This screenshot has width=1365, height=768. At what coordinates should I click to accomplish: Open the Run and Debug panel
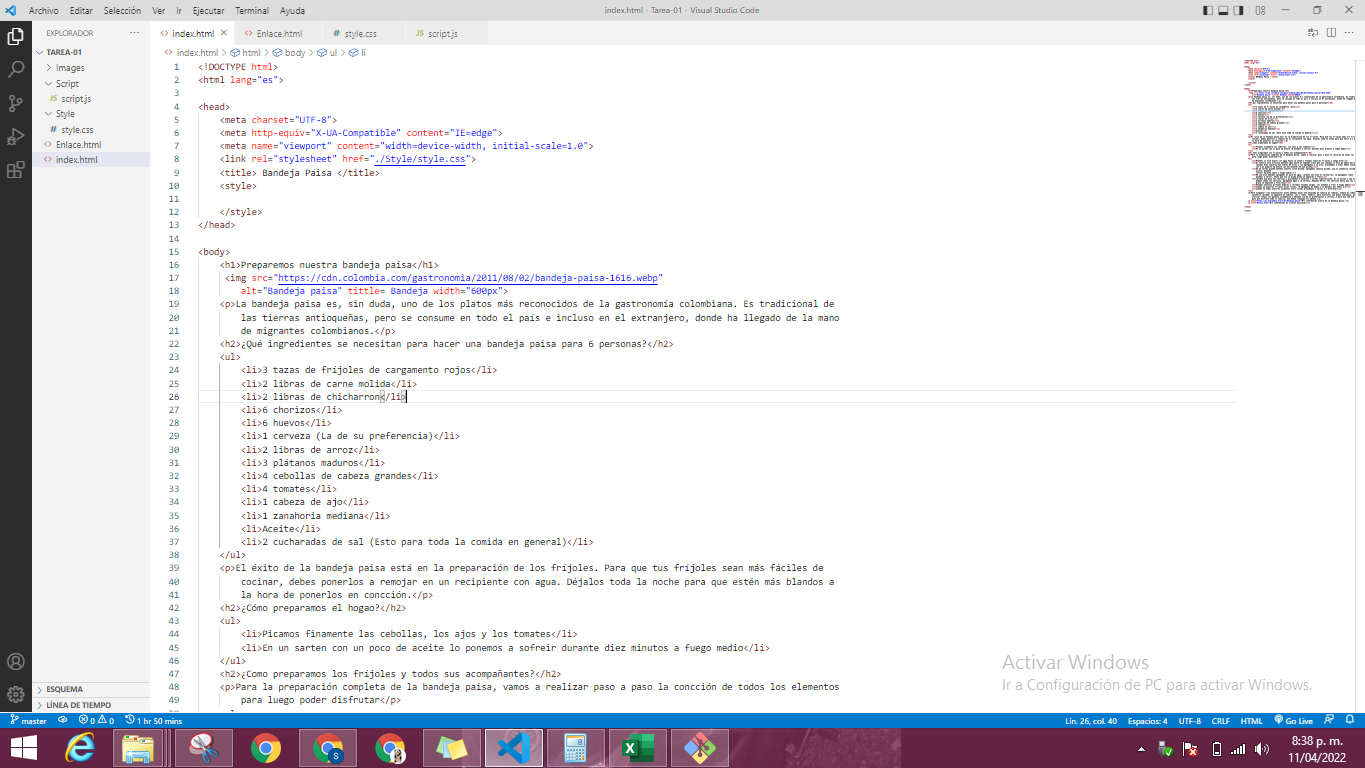[x=14, y=135]
